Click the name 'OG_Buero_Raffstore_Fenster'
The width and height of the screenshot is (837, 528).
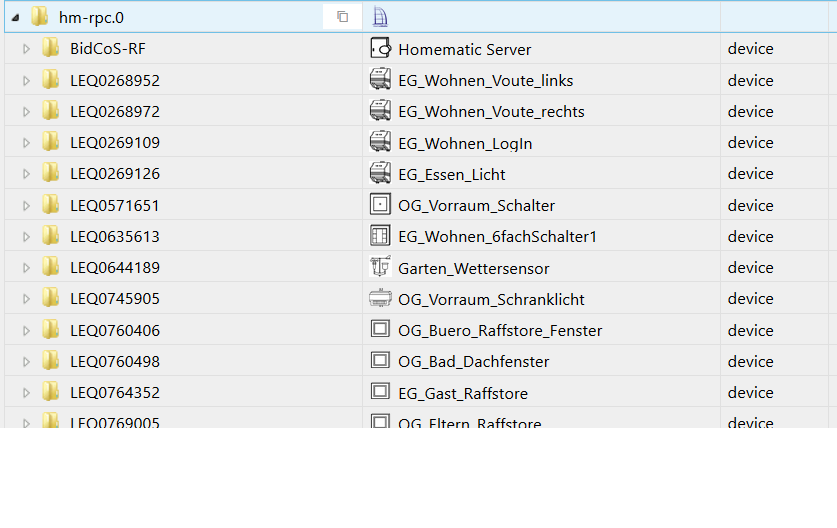(x=500, y=330)
